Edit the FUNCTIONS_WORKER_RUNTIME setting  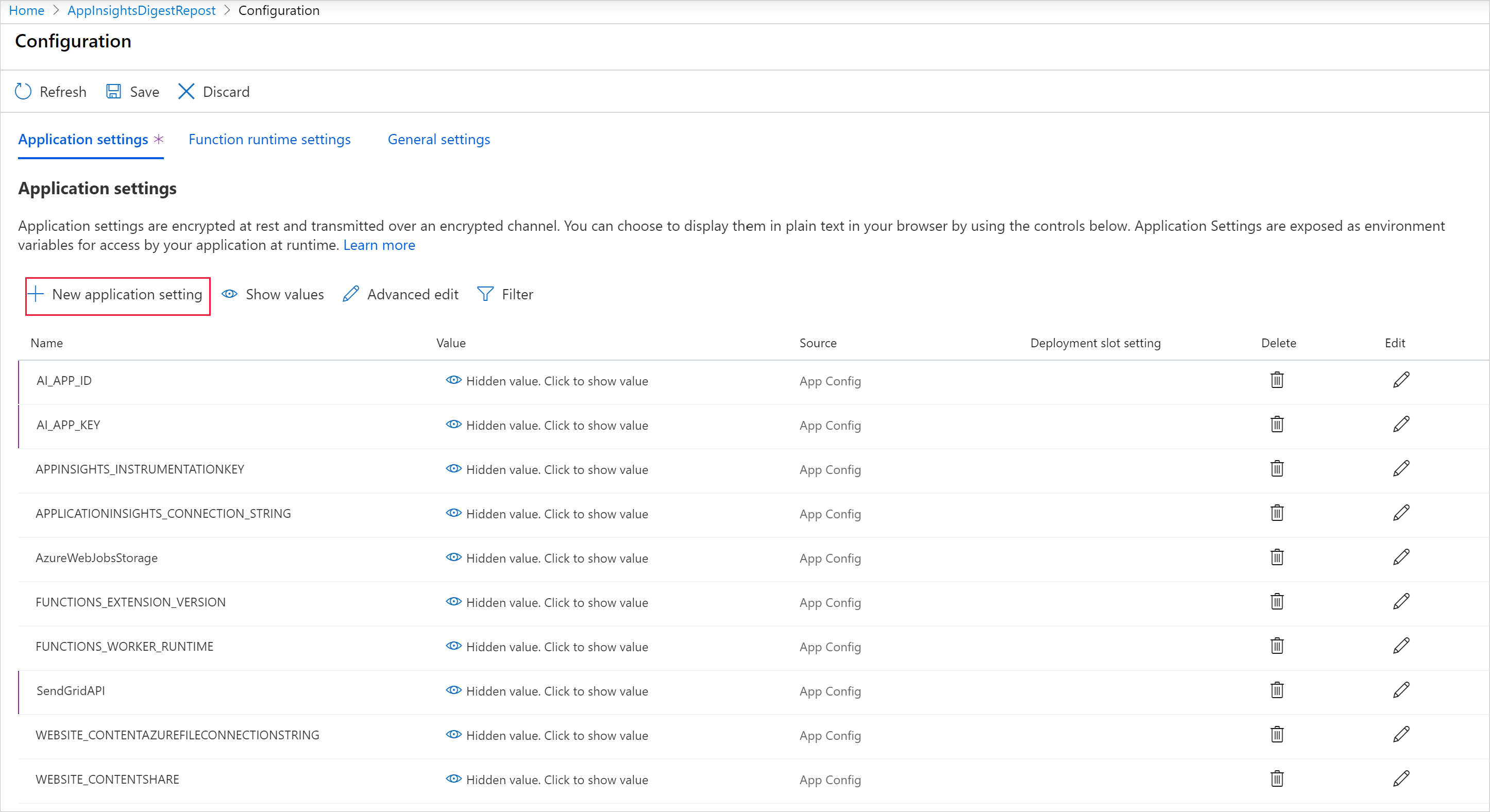1400,646
